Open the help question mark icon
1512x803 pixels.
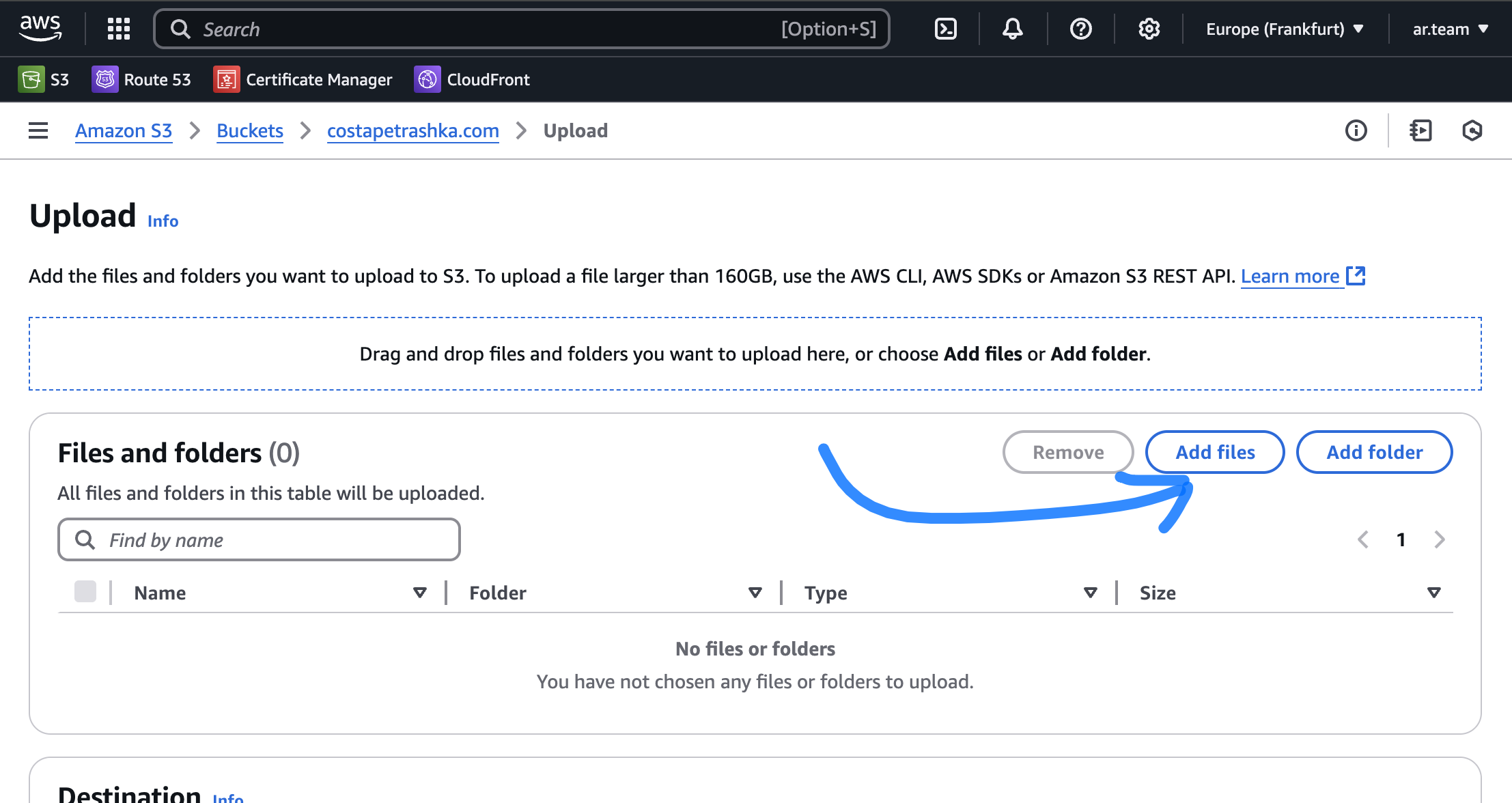pyautogui.click(x=1080, y=29)
